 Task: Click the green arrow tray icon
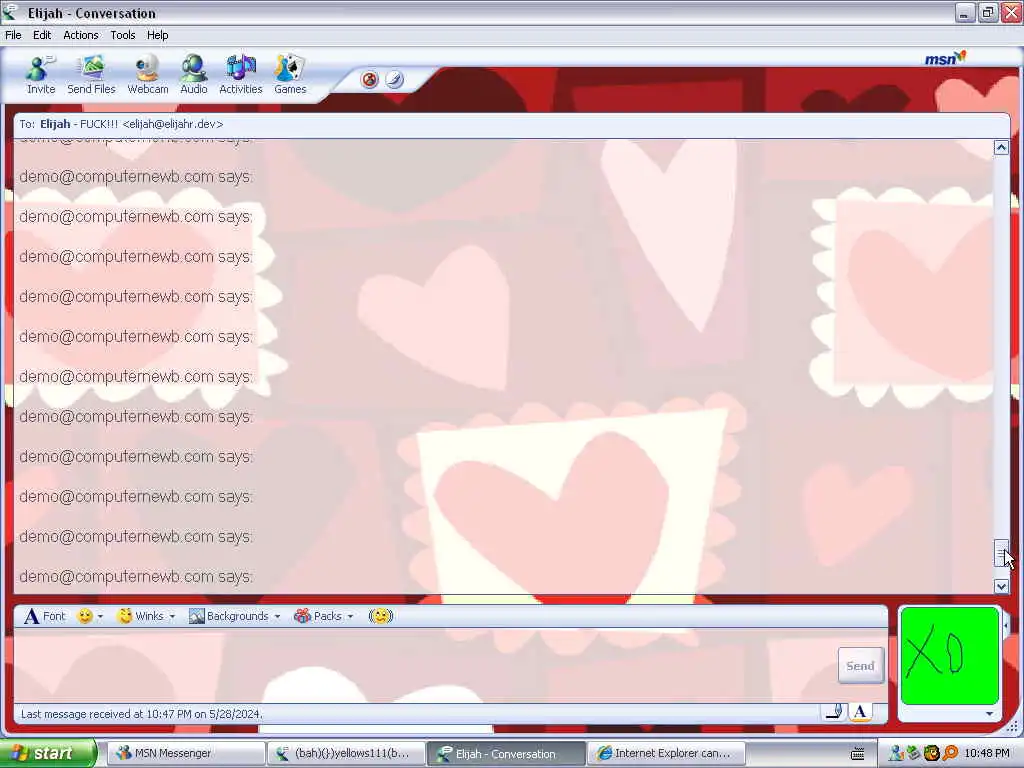pyautogui.click(x=914, y=753)
